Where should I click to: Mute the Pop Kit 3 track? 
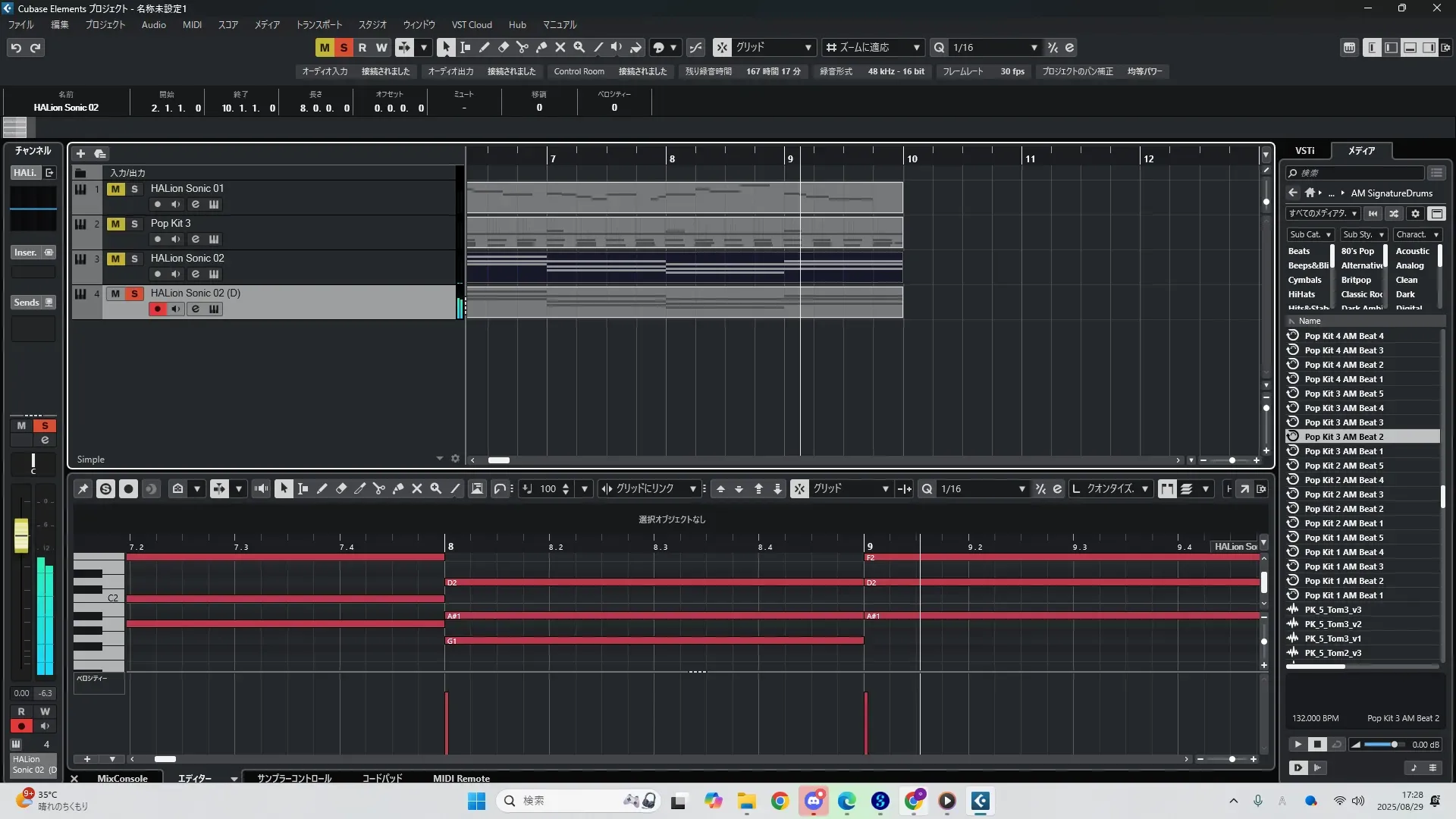click(x=115, y=224)
